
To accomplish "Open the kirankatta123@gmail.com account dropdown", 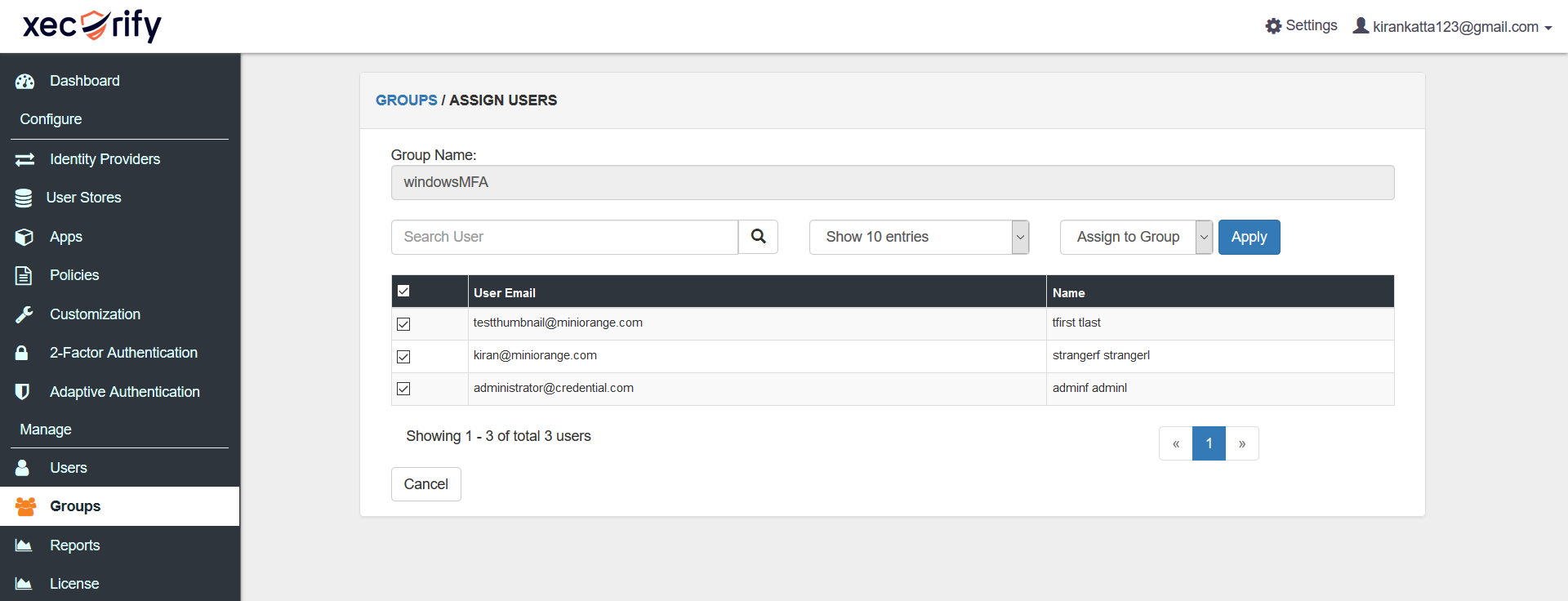I will coord(1453,26).
